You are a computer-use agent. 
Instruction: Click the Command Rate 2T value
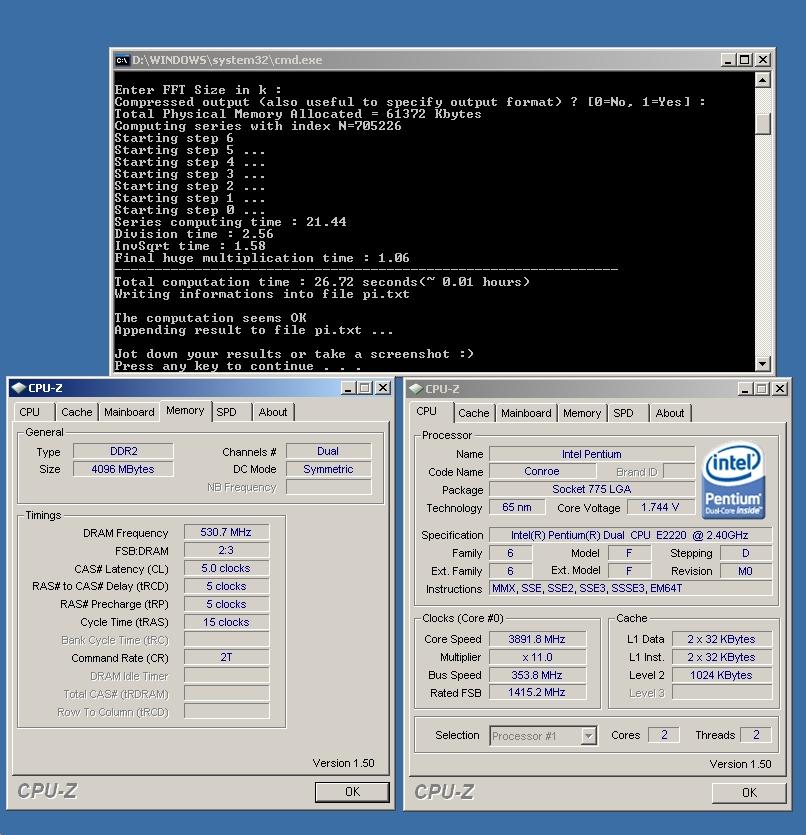[226, 658]
